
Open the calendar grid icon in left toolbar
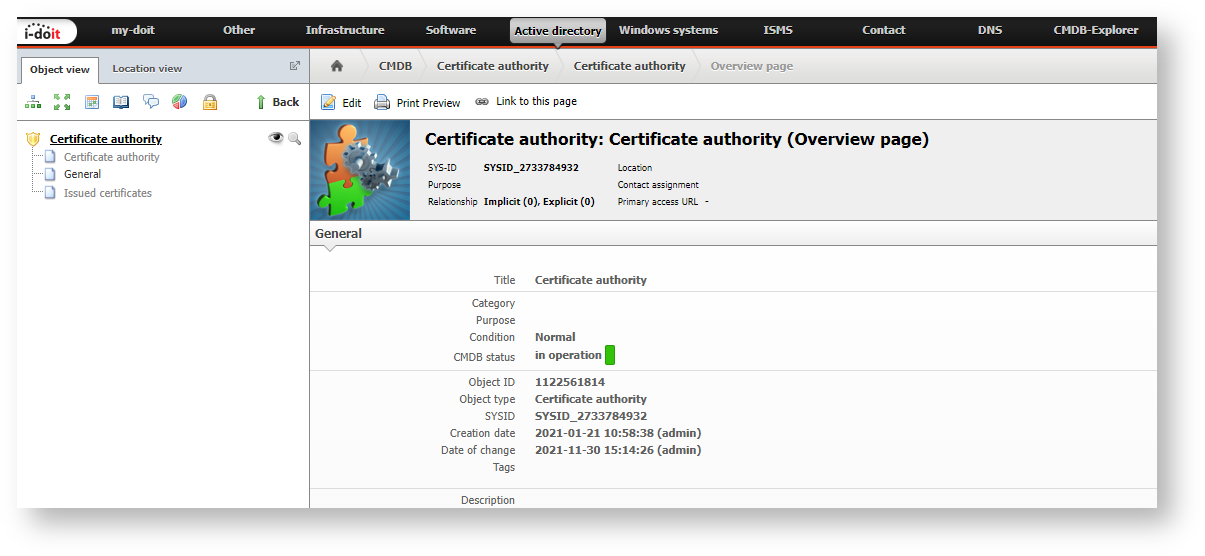[x=92, y=102]
